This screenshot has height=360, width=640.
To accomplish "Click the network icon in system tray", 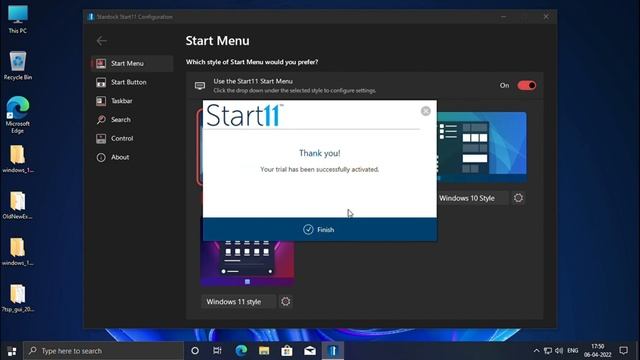I will click(x=548, y=351).
